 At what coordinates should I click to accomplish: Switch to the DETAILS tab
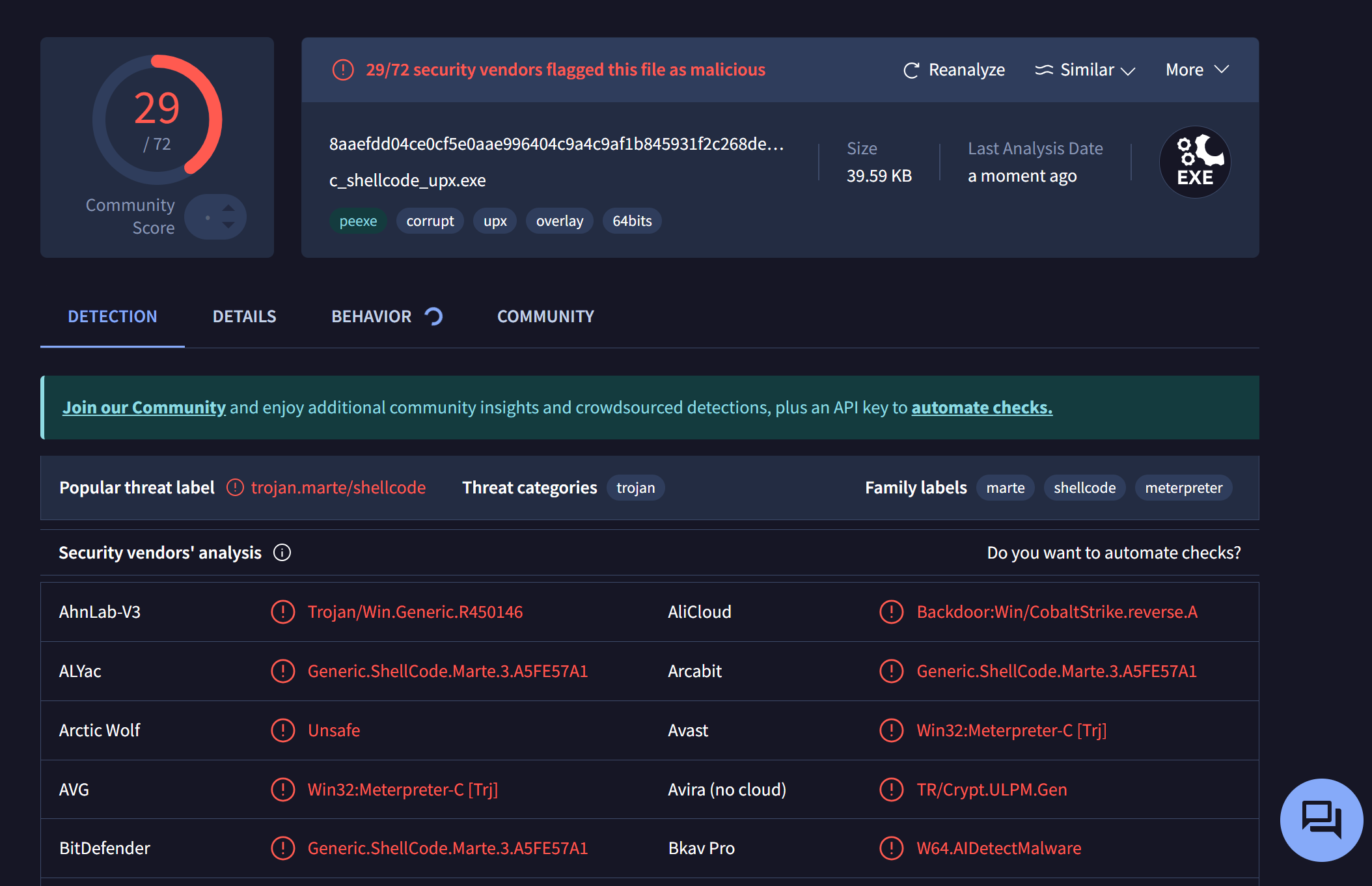(244, 316)
